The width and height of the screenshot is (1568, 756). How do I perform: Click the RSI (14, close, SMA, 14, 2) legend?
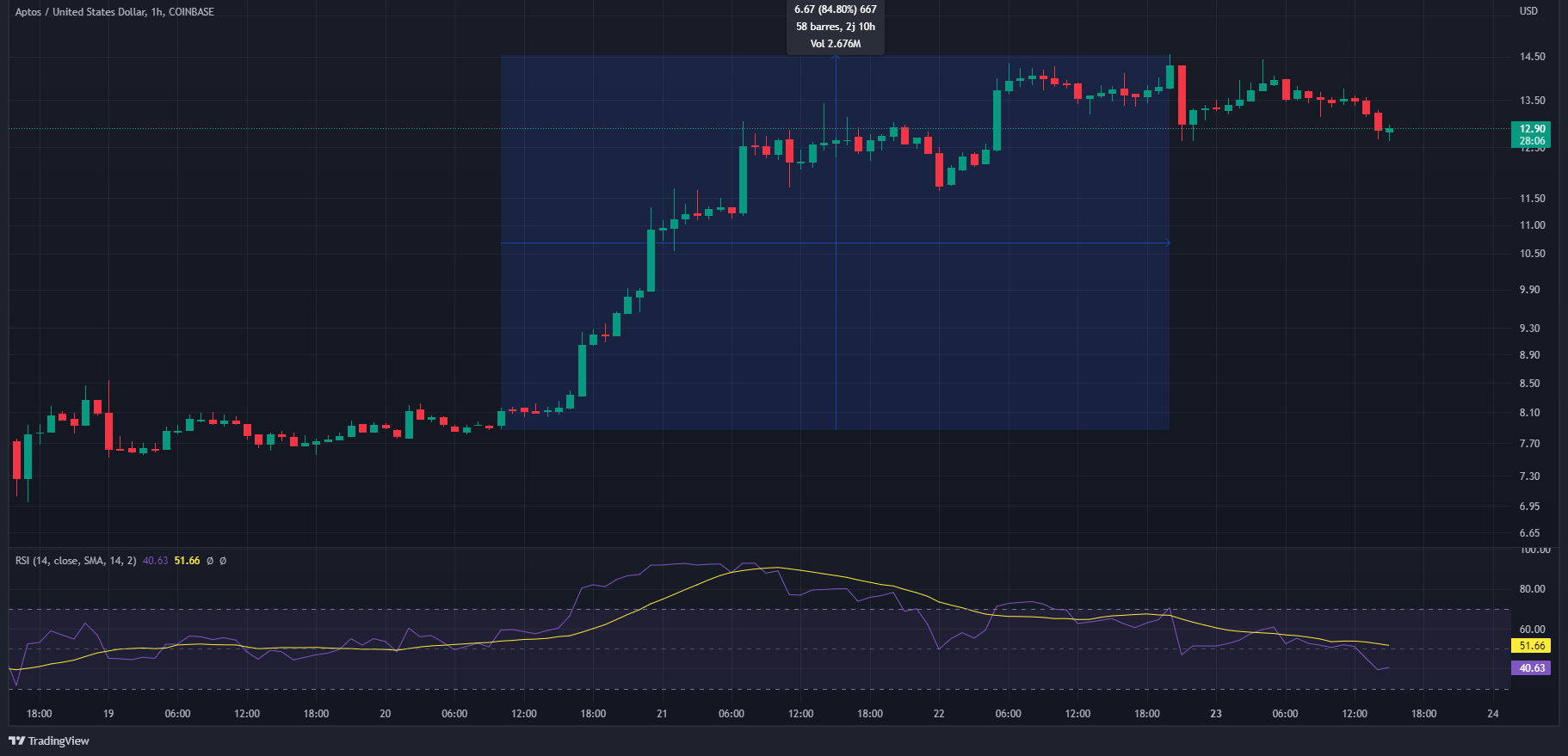76,561
